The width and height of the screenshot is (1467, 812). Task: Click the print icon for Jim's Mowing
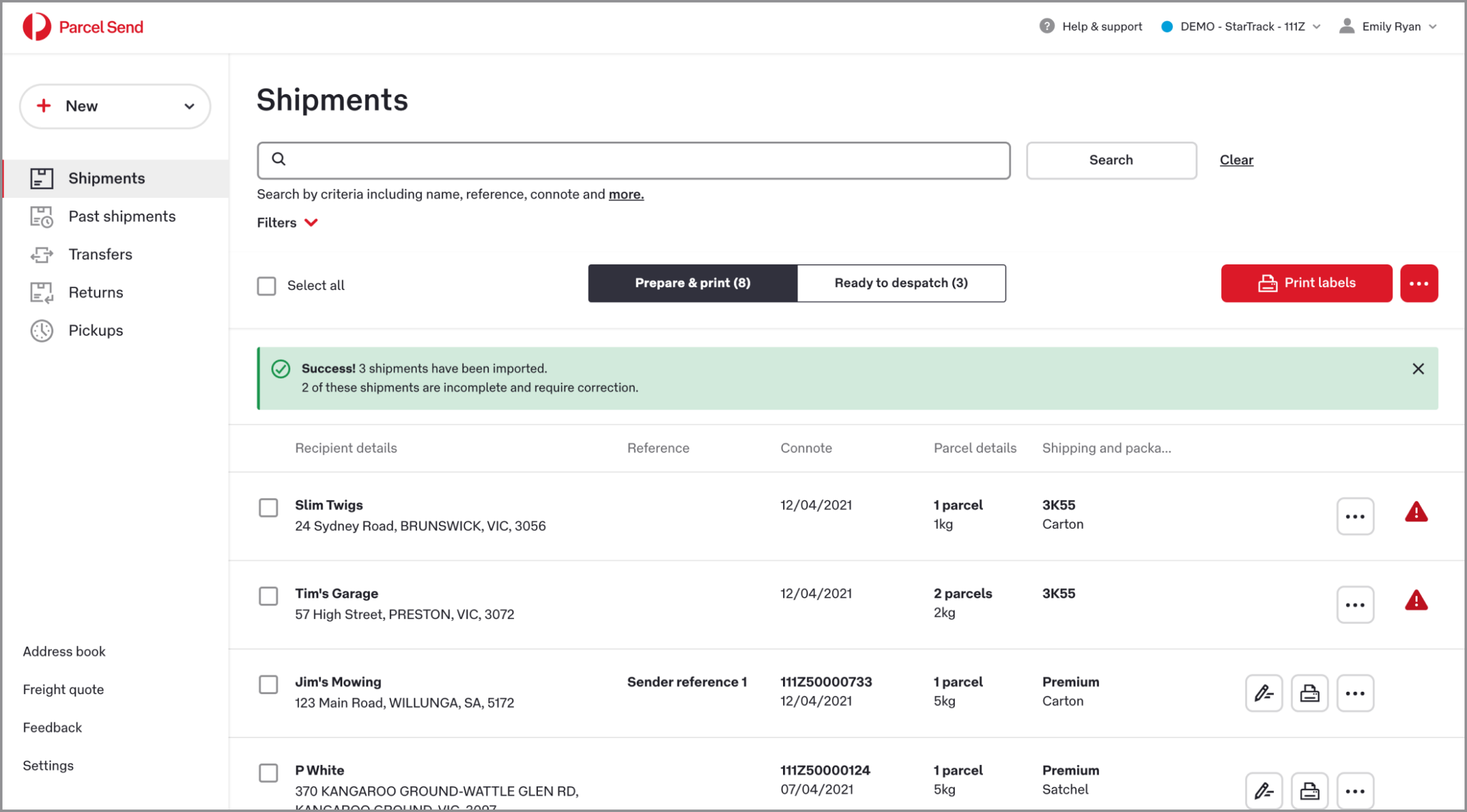[1309, 693]
